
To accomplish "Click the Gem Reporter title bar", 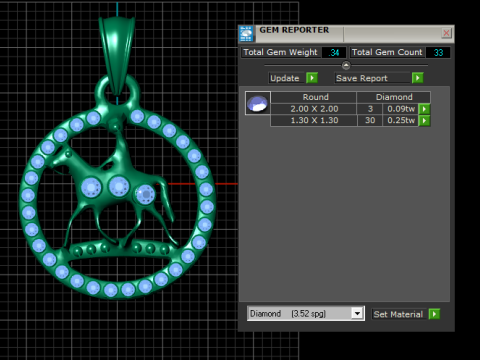I will click(x=347, y=33).
